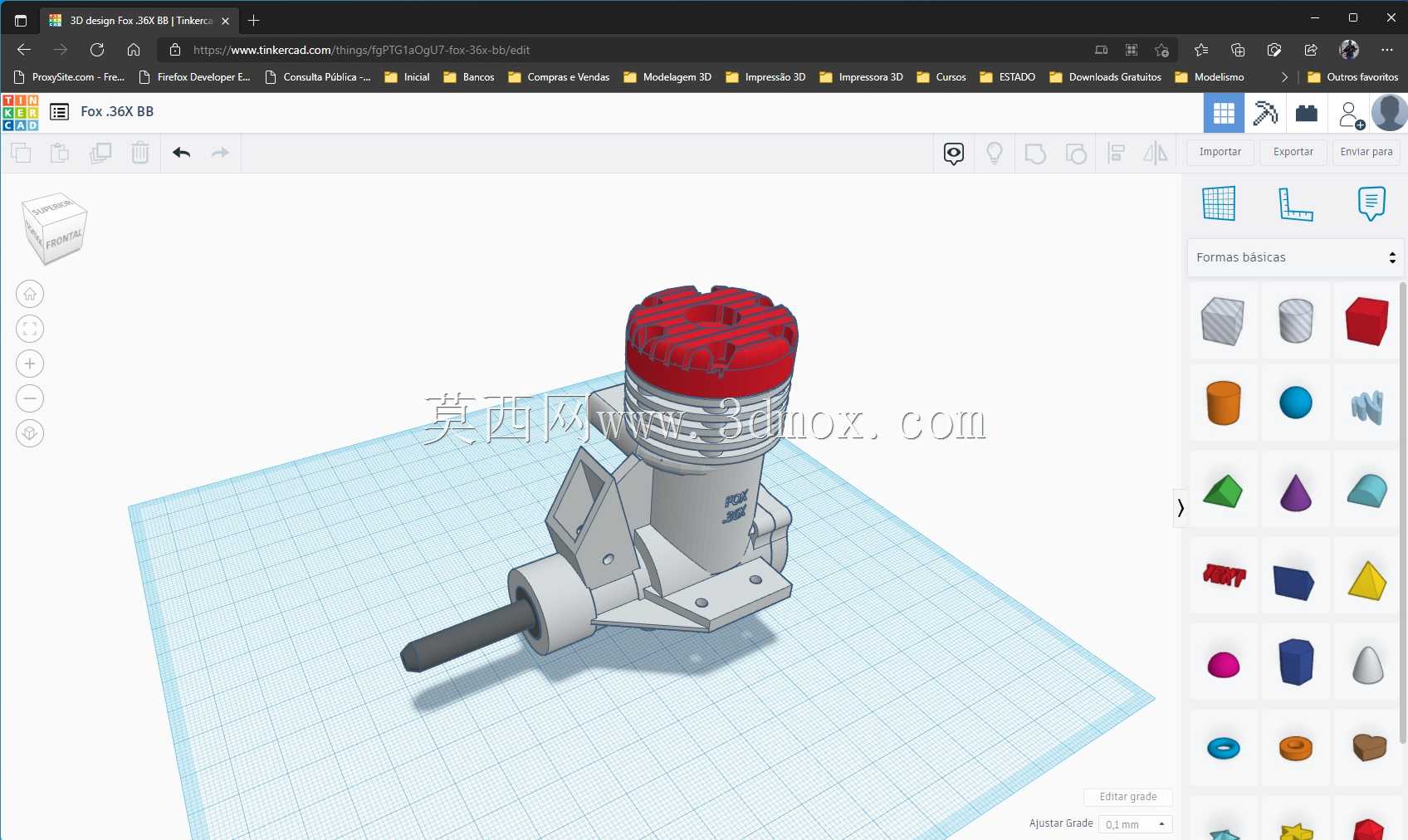The image size is (1408, 840).
Task: Select the Scribble shape
Action: [1367, 406]
